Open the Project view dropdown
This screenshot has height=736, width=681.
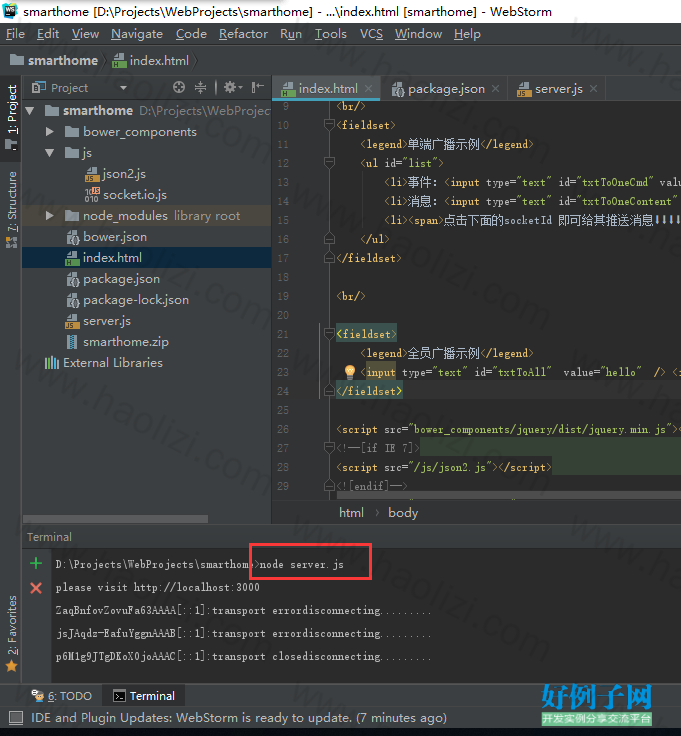tap(123, 88)
